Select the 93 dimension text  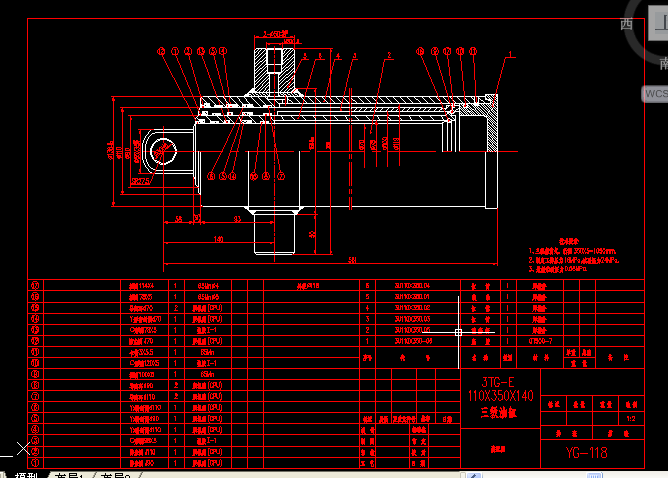pos(237,219)
